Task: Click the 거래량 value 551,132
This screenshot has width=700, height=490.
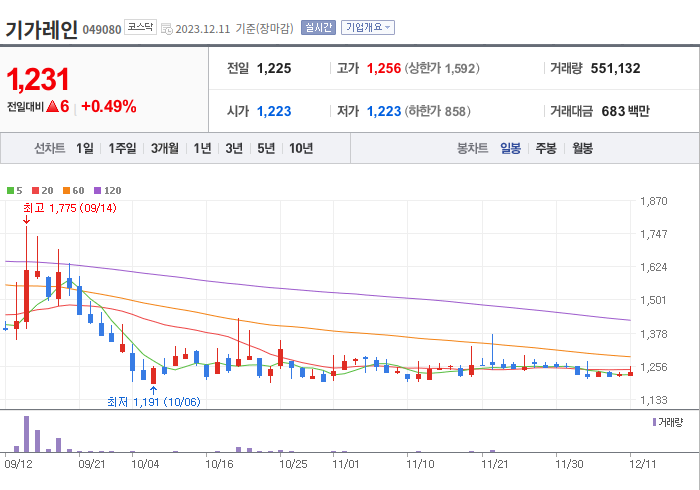Action: click(615, 68)
